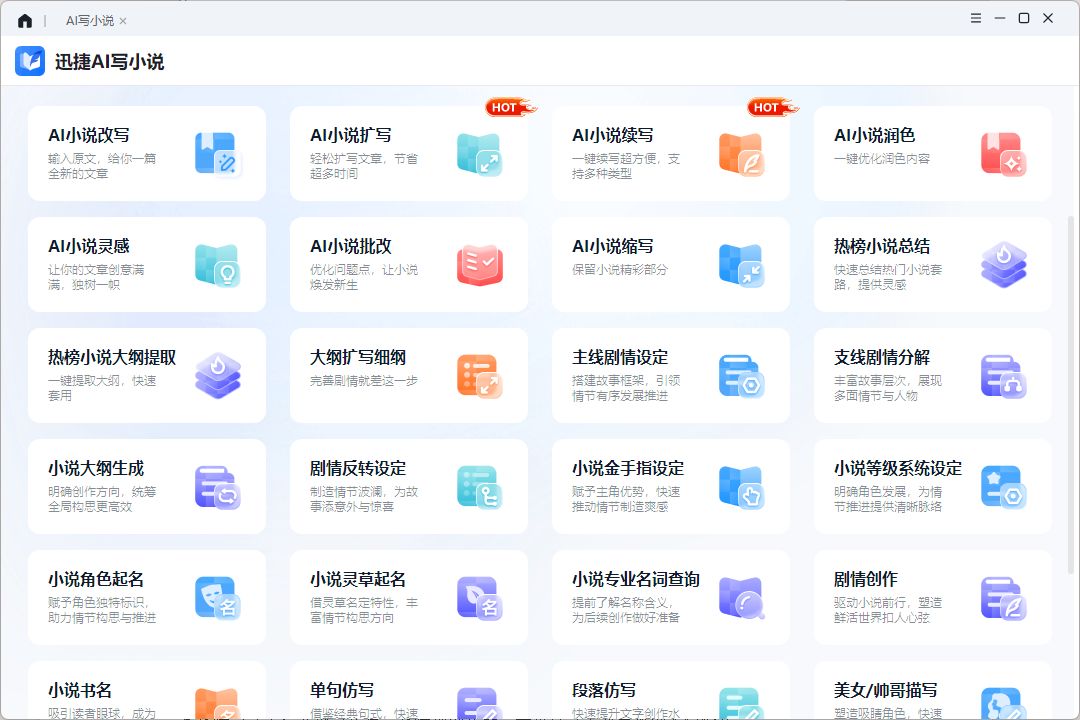Click the 主线剧情设定 heading
The width and height of the screenshot is (1080, 720).
[620, 357]
